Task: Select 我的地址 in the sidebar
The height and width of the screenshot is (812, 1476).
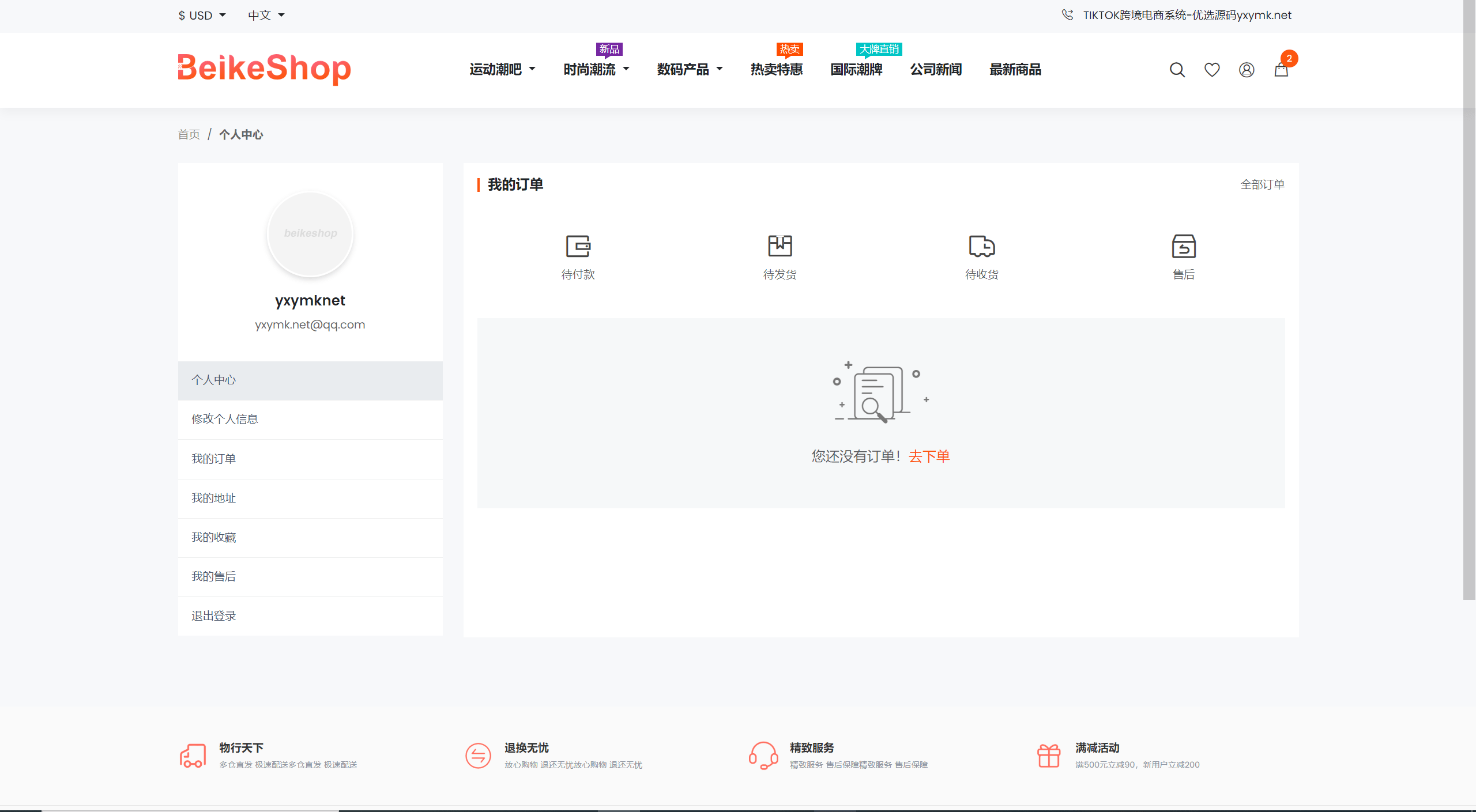Action: tap(310, 498)
